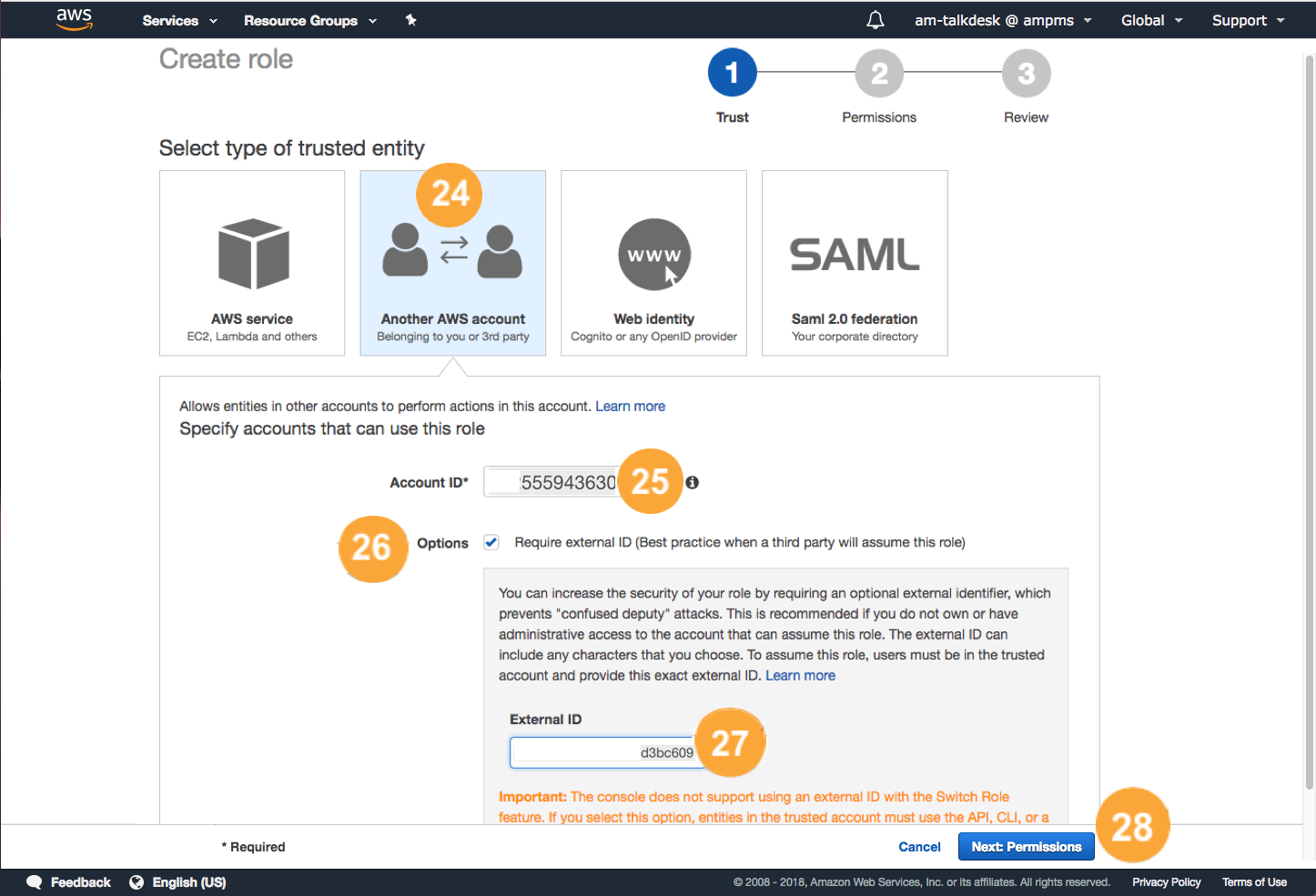Open Learn more link about external ID
Screen dimensions: 1316x896
coord(800,676)
